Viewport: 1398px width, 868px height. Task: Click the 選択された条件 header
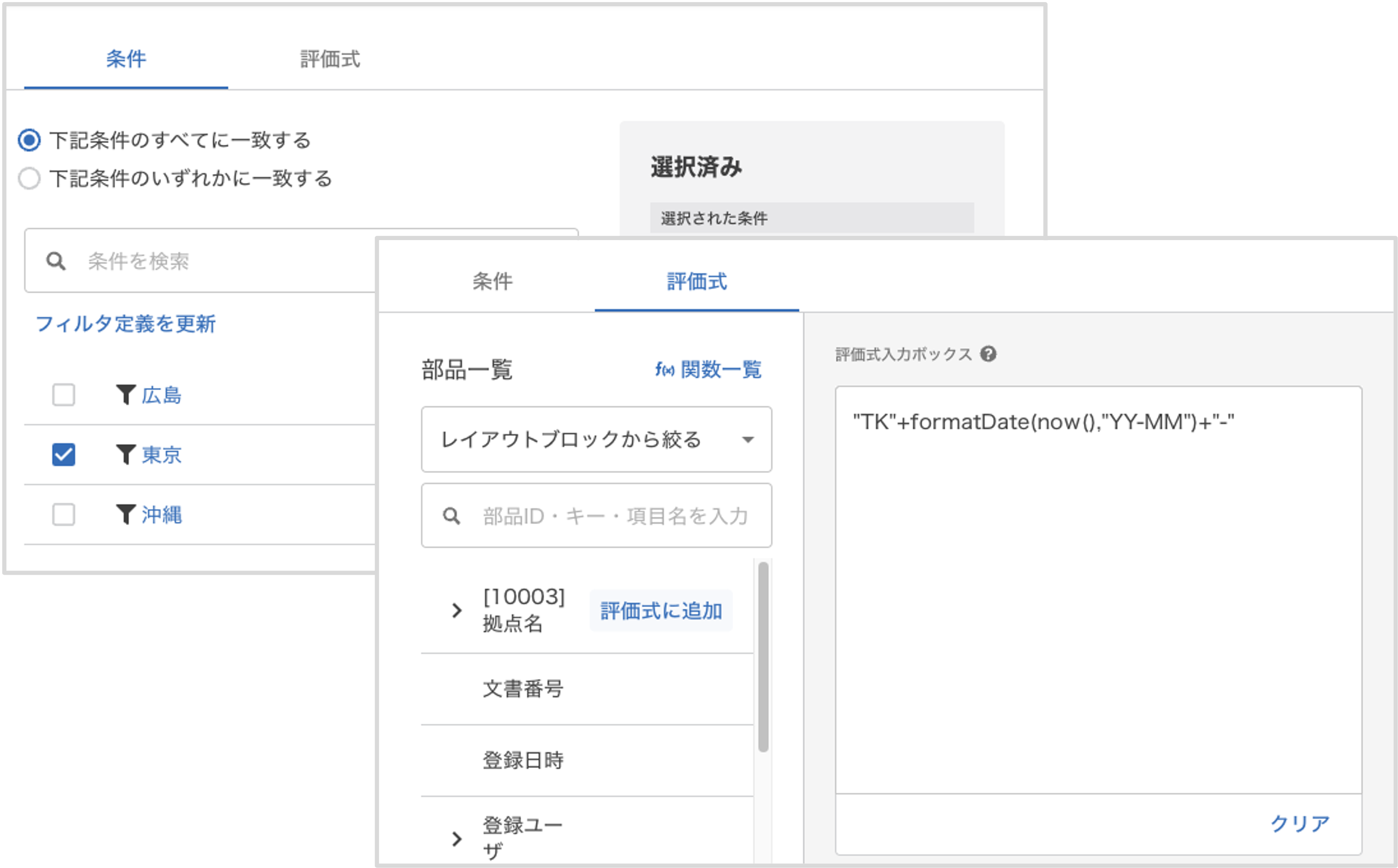coord(812,218)
